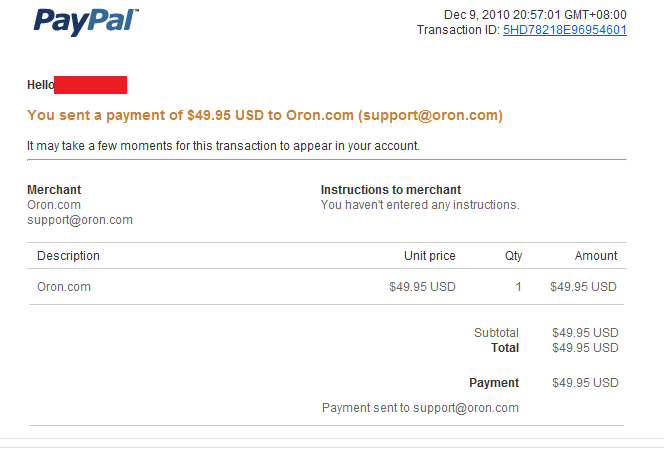Image resolution: width=664 pixels, height=454 pixels.
Task: Click the quantity value 1
Action: [x=518, y=286]
